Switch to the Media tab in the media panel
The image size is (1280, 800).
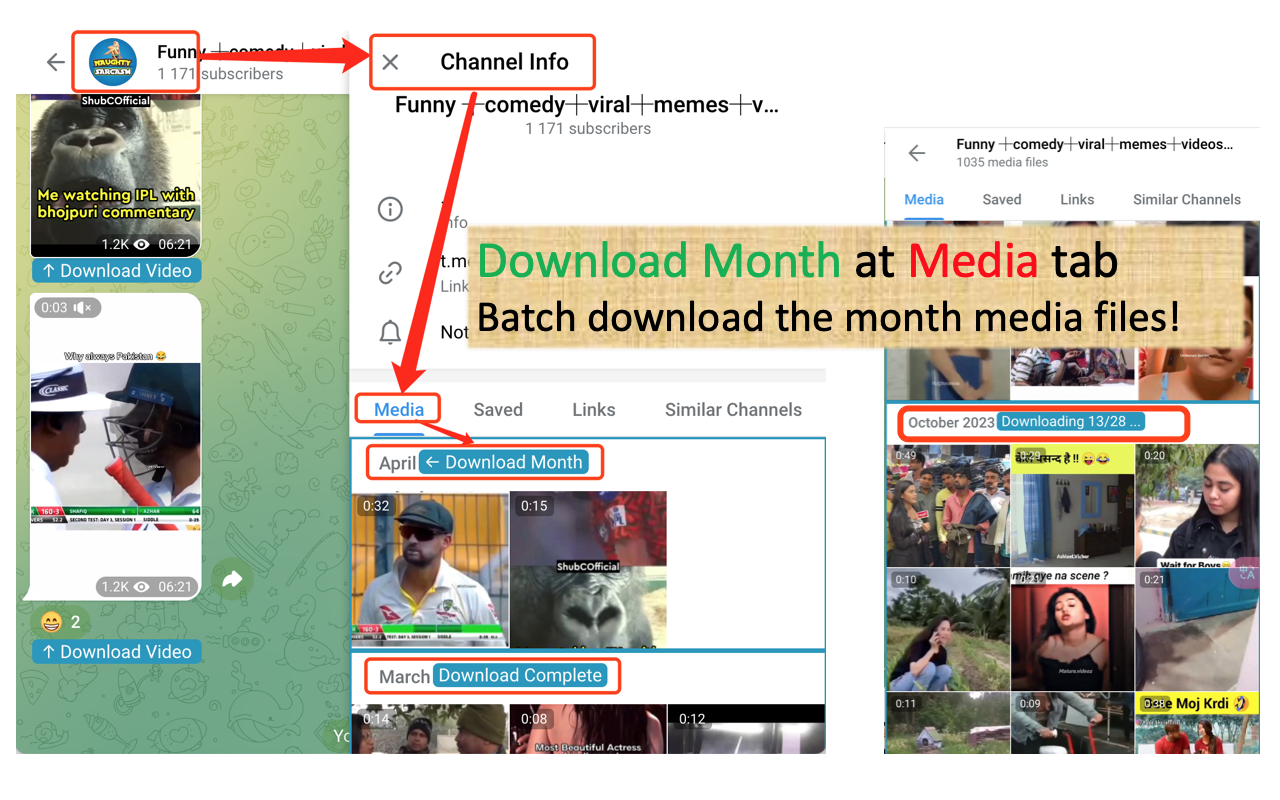tap(923, 199)
